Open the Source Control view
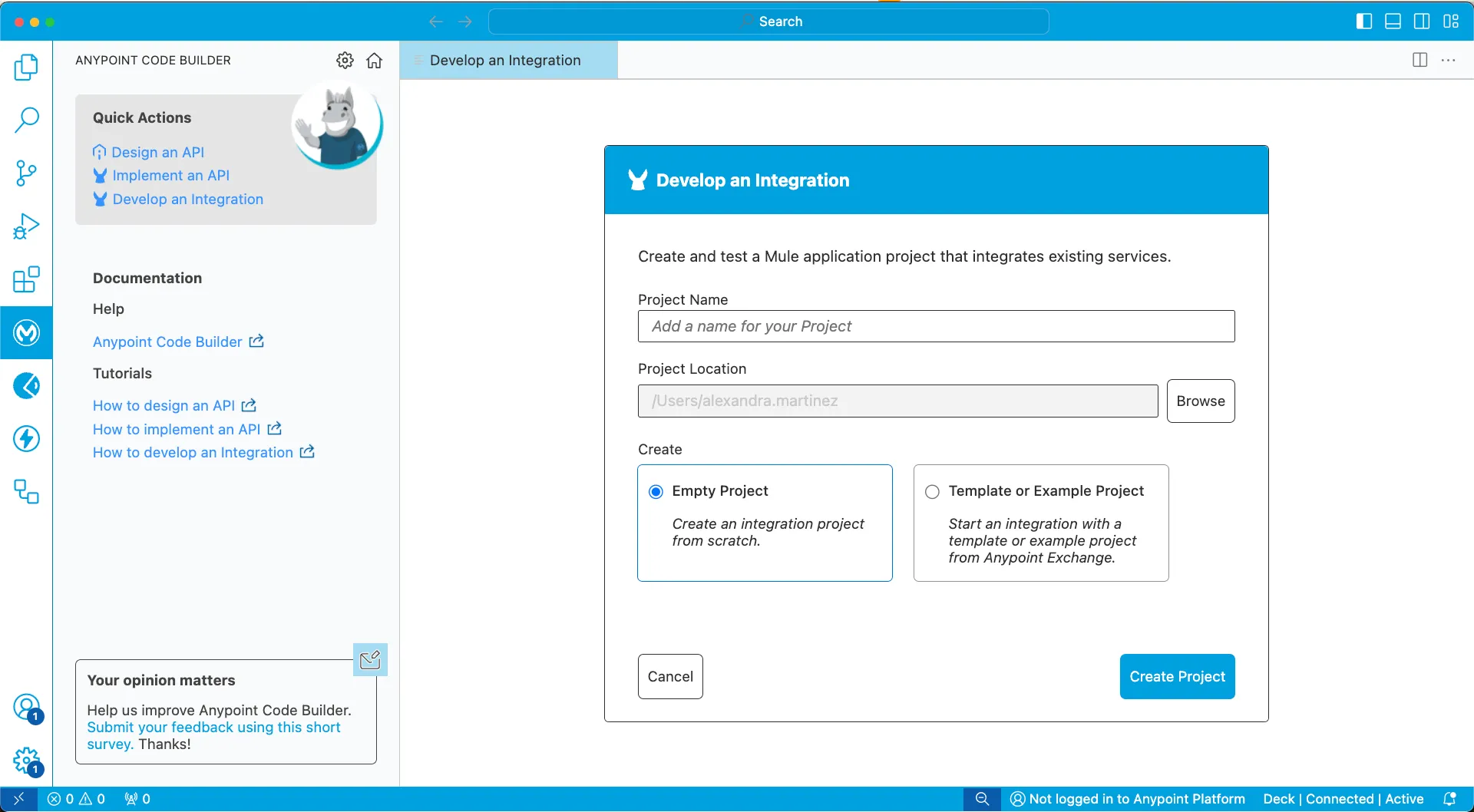The image size is (1474, 812). (x=26, y=173)
